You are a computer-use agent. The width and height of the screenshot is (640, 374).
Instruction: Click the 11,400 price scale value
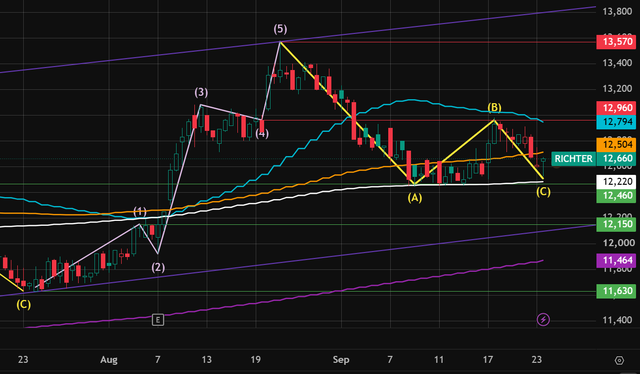tap(619, 320)
